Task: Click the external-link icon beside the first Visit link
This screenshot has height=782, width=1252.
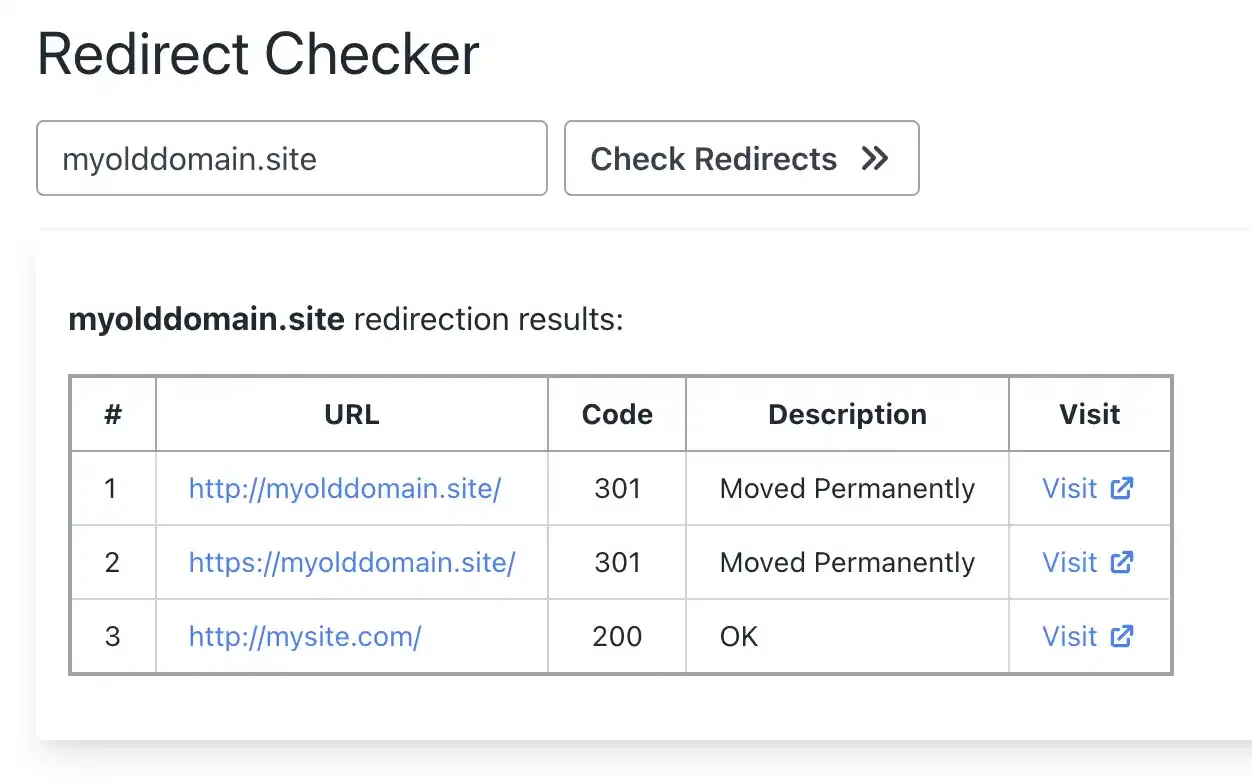Action: pyautogui.click(x=1122, y=488)
